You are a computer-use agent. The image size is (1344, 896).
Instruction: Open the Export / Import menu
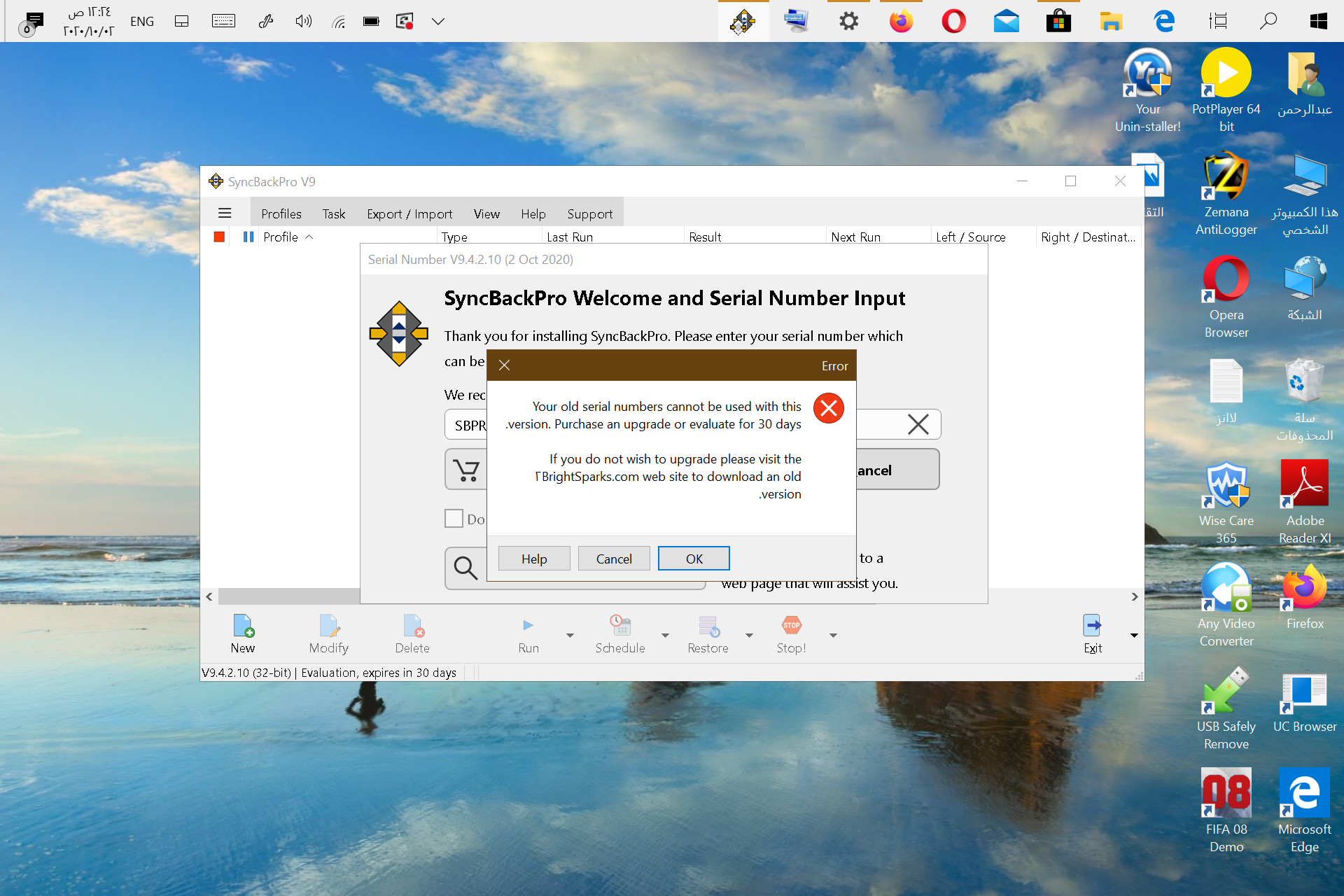pos(409,213)
